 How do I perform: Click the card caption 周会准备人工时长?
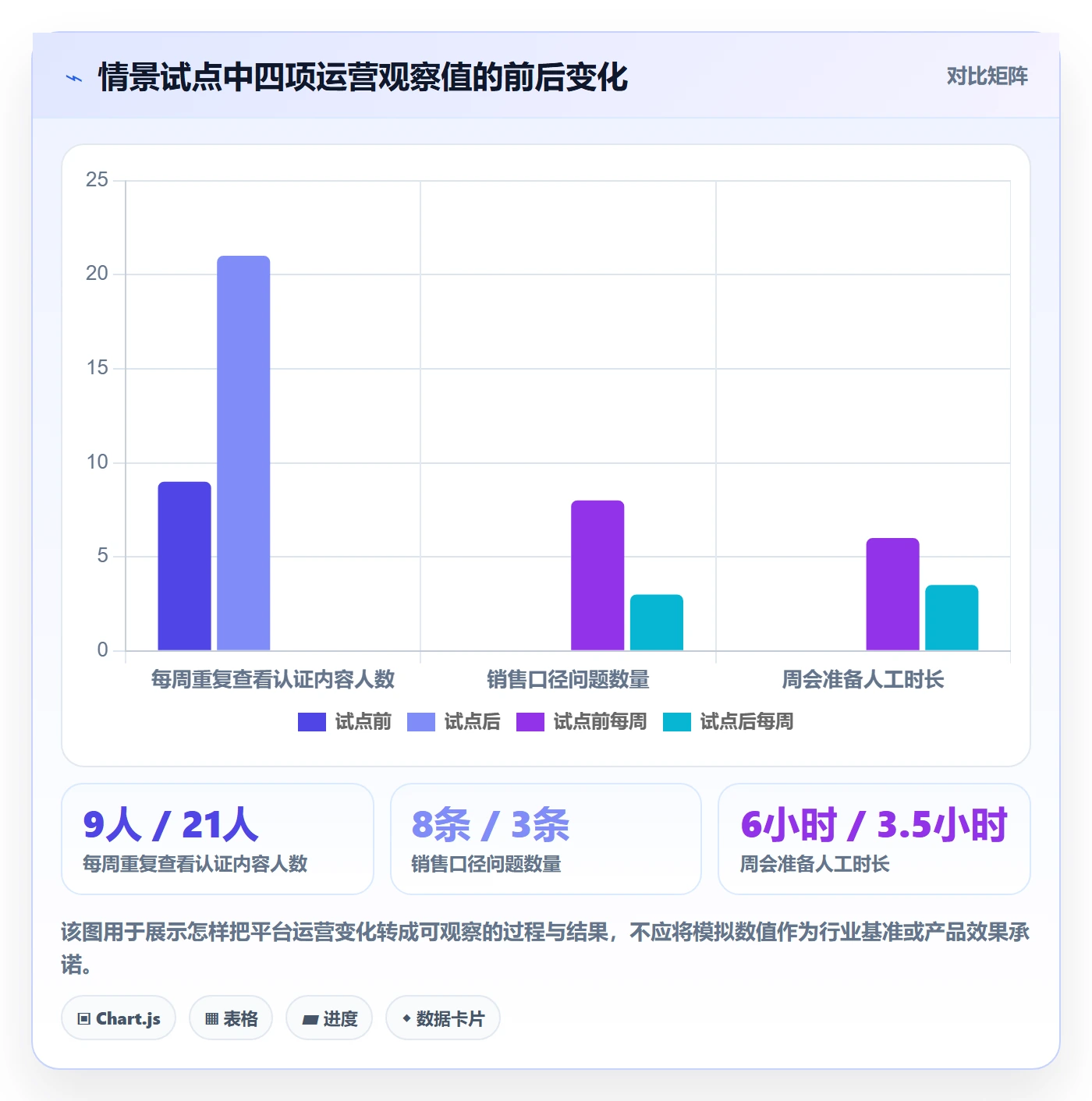coord(815,864)
